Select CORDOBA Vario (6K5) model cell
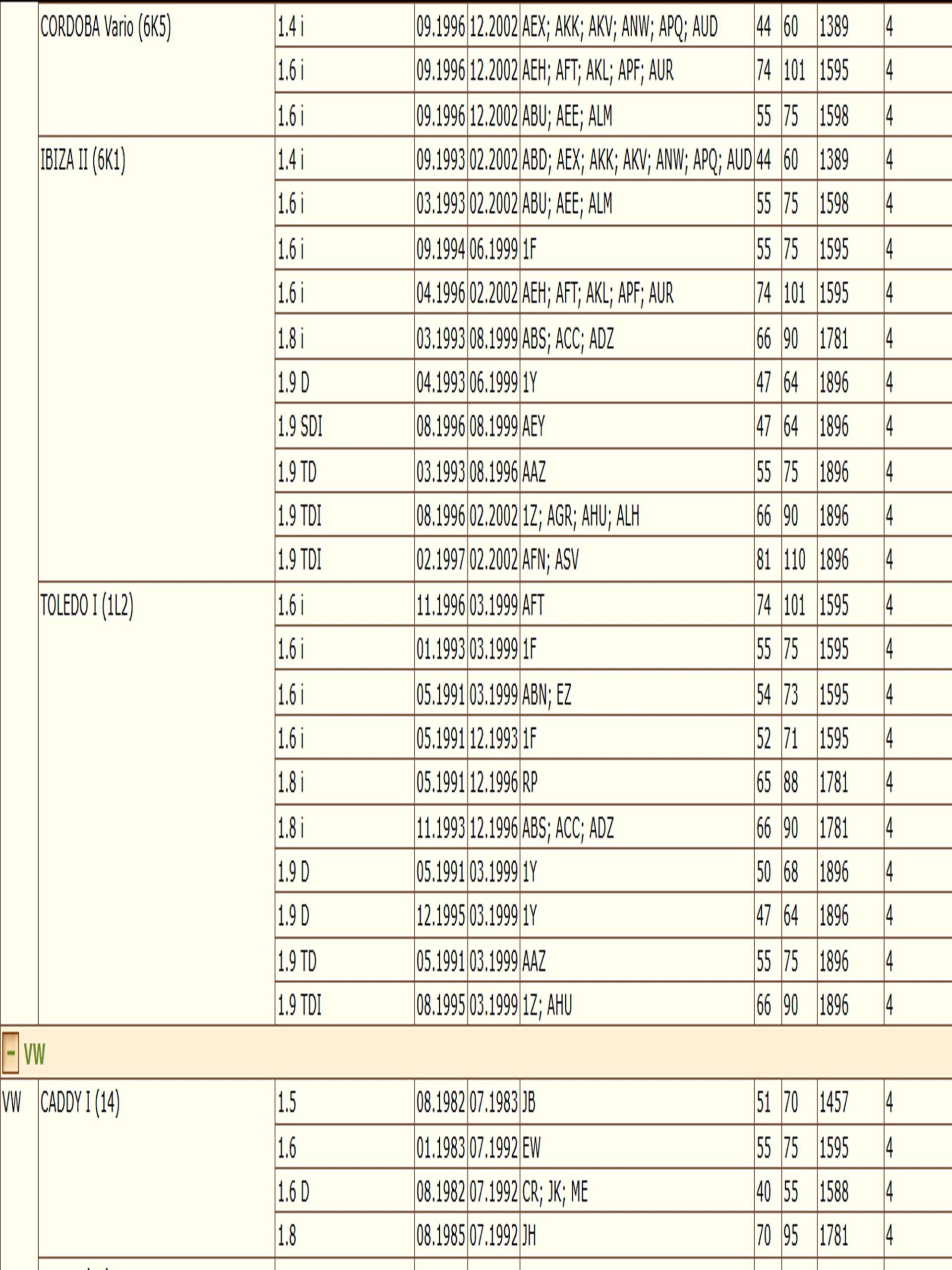The height and width of the screenshot is (1270, 952). (106, 28)
